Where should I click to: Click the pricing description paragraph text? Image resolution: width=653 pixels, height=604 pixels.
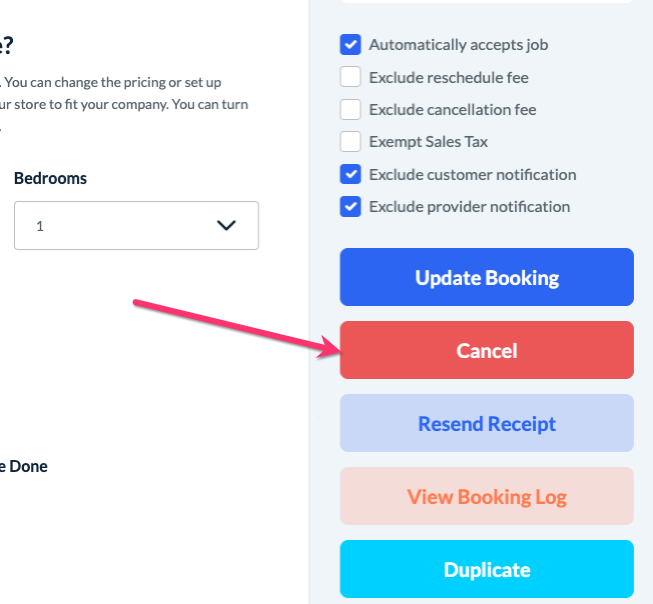pos(125,91)
